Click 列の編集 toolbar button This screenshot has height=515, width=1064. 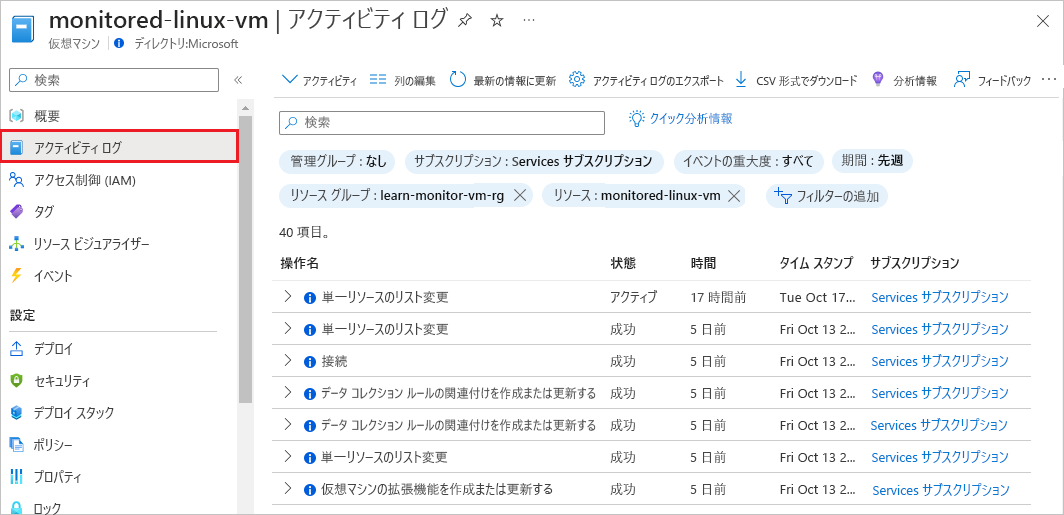pos(402,80)
